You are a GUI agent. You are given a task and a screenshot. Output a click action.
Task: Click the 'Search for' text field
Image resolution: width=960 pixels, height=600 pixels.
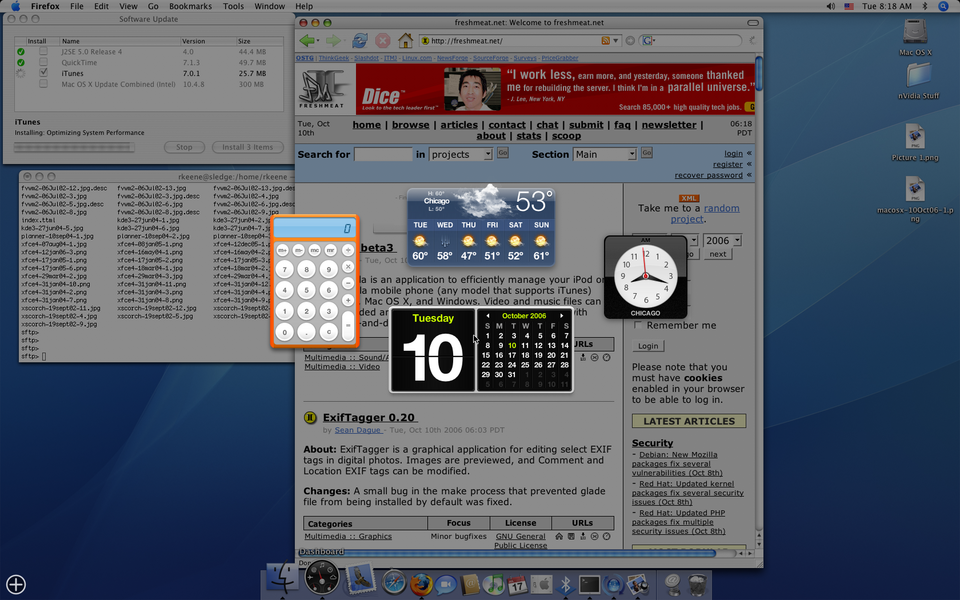pos(383,154)
